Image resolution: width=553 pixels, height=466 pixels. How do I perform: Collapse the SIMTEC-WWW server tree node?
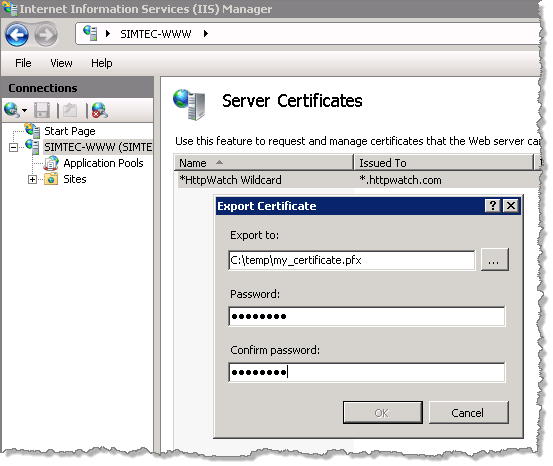click(13, 147)
